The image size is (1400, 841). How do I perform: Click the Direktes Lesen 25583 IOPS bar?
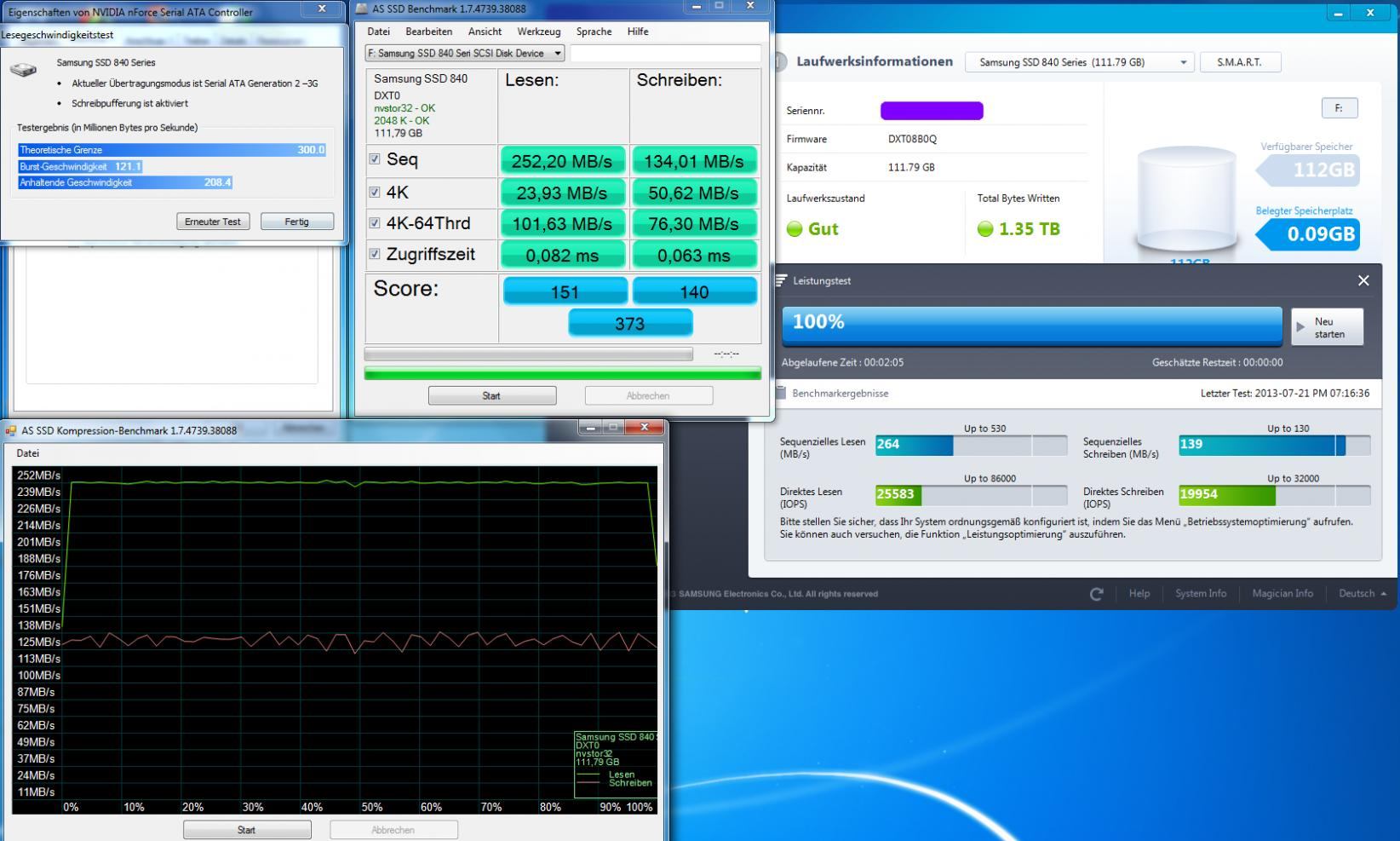[x=971, y=494]
